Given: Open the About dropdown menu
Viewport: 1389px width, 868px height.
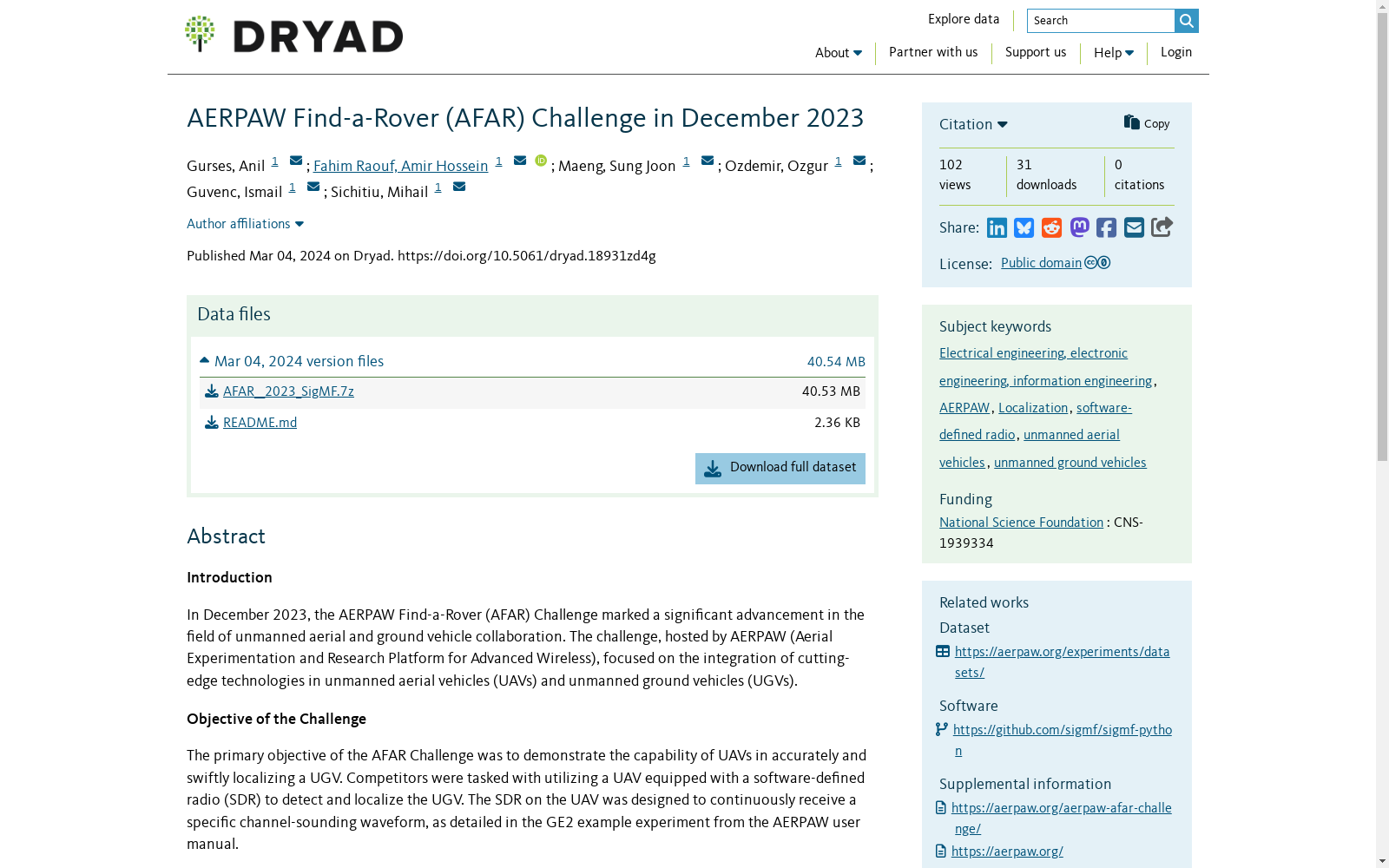Looking at the screenshot, I should pos(839,53).
